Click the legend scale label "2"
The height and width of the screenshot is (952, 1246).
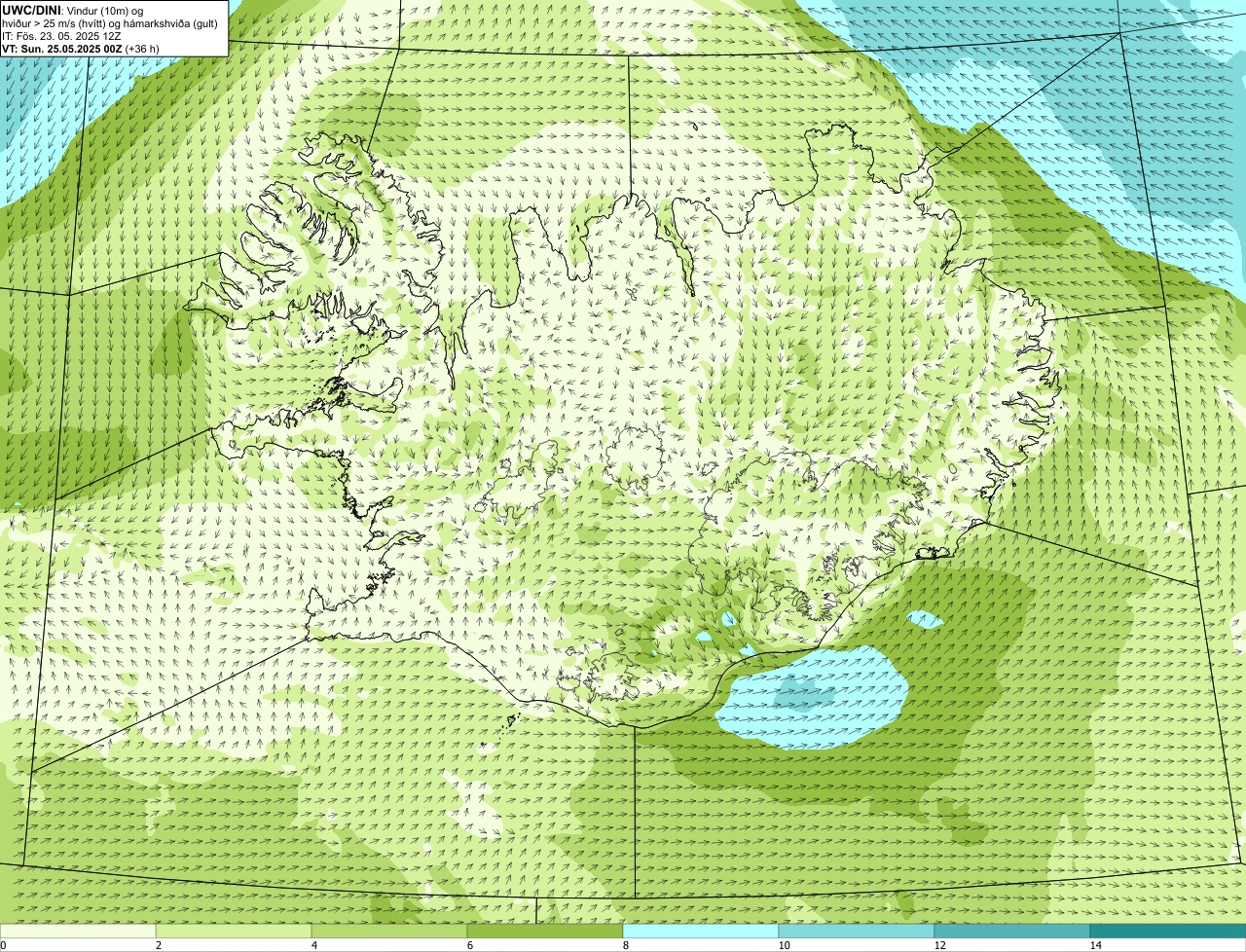[158, 945]
